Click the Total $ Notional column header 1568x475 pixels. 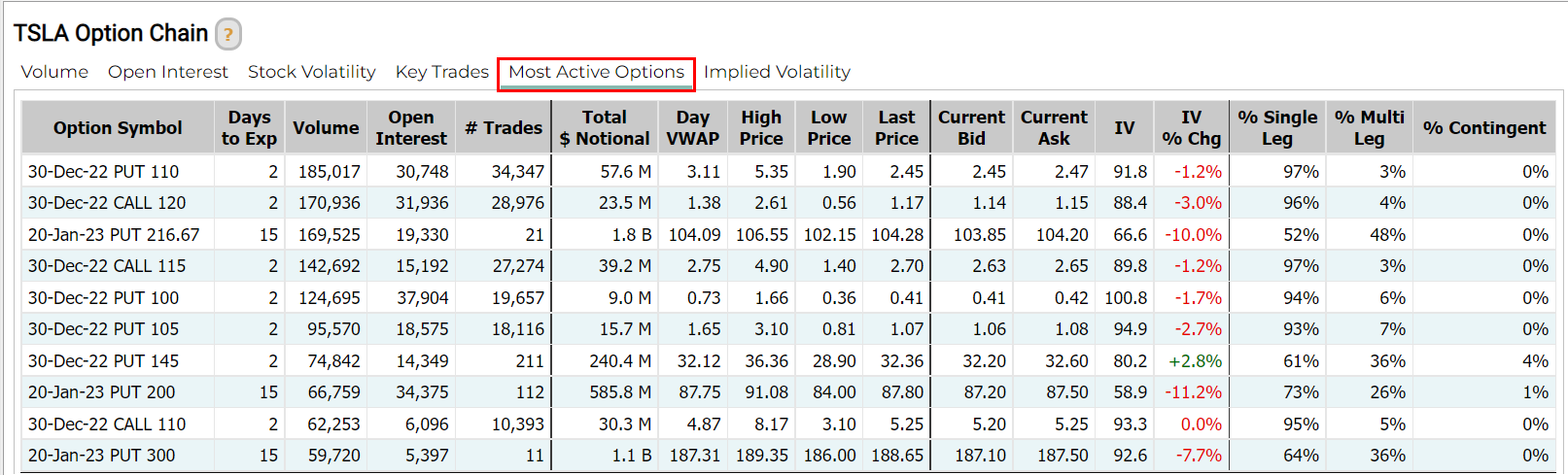605,128
